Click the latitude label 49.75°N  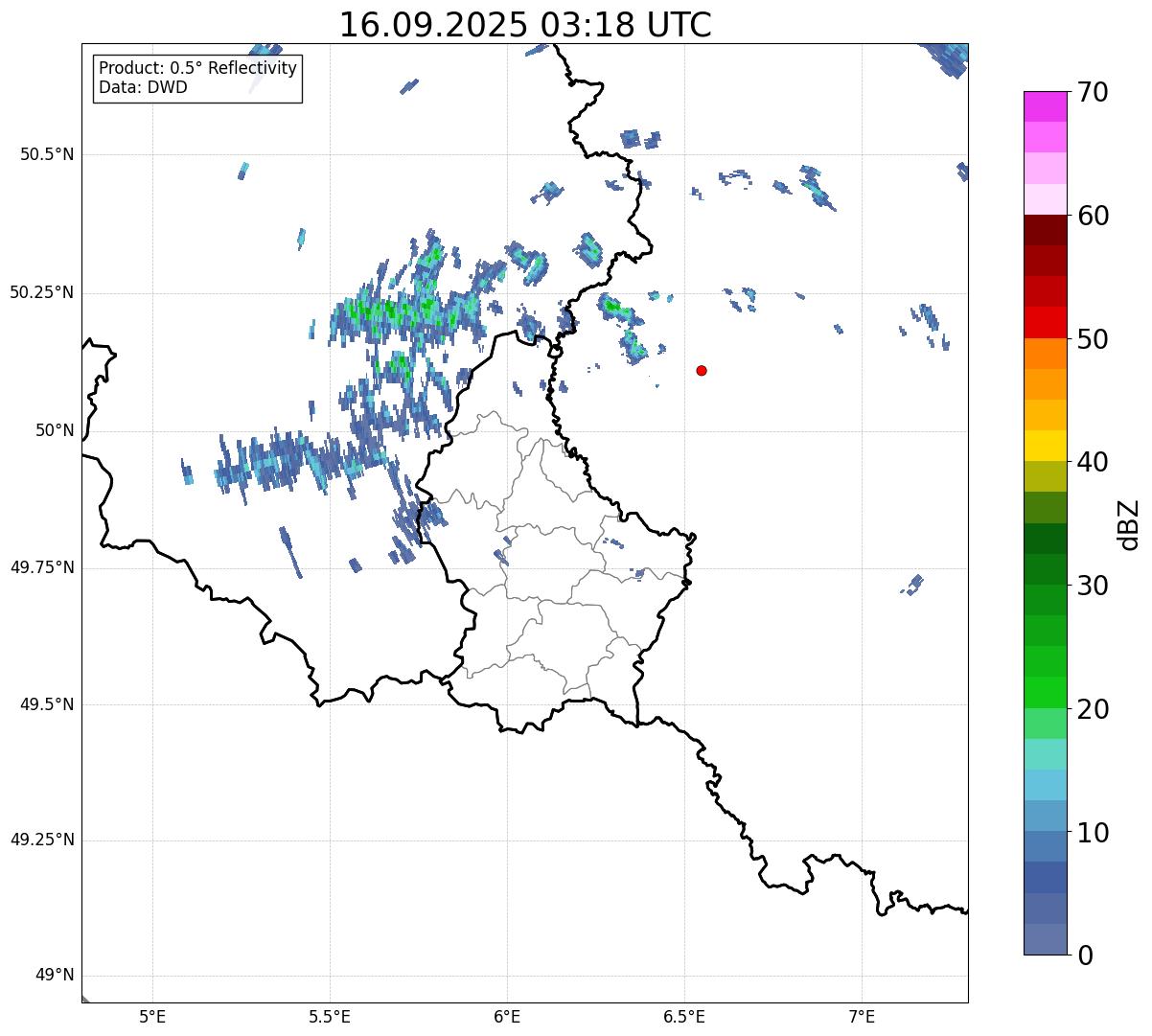pyautogui.click(x=41, y=567)
